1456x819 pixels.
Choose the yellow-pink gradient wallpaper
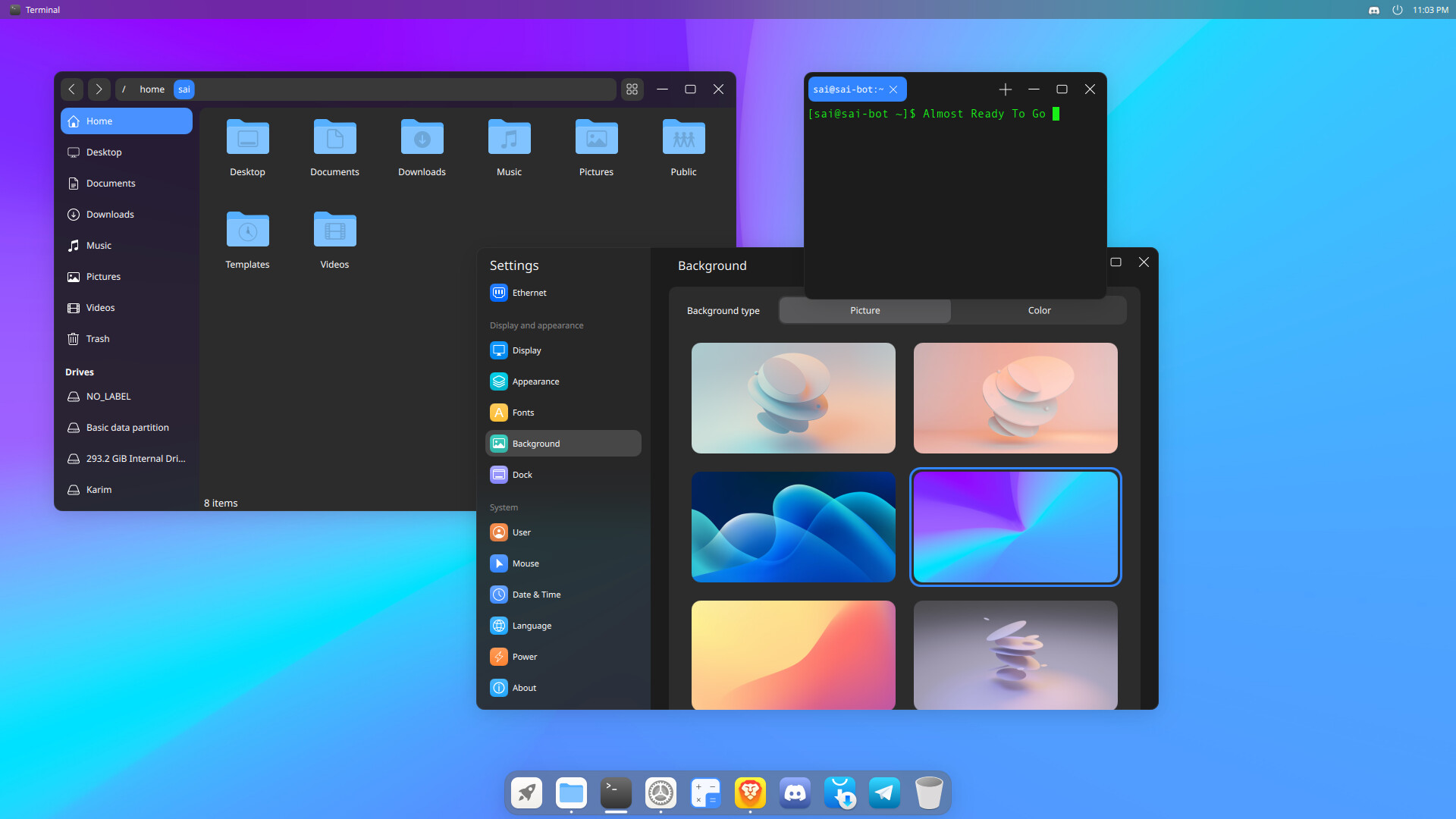793,655
